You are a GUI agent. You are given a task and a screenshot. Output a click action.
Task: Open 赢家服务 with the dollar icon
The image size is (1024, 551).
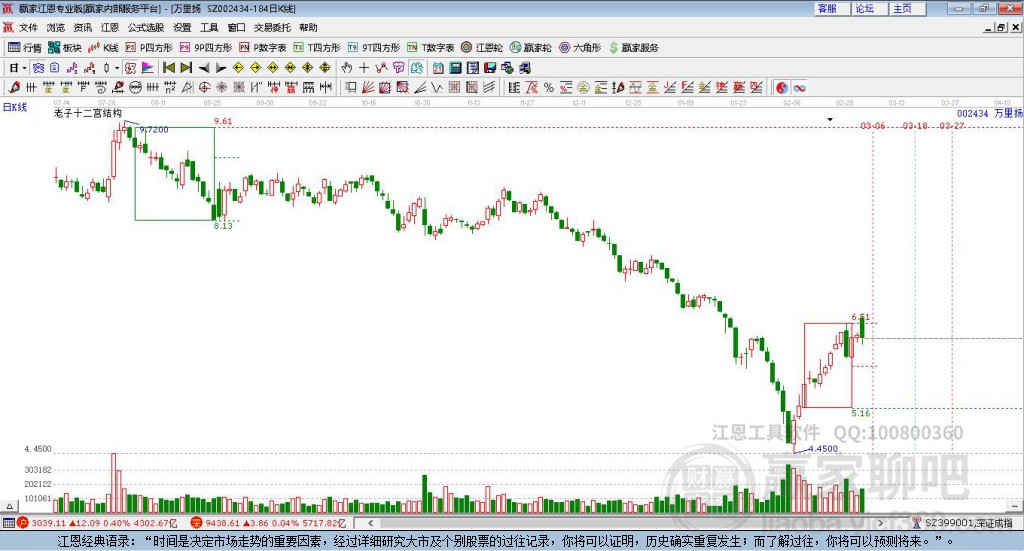pyautogui.click(x=633, y=48)
